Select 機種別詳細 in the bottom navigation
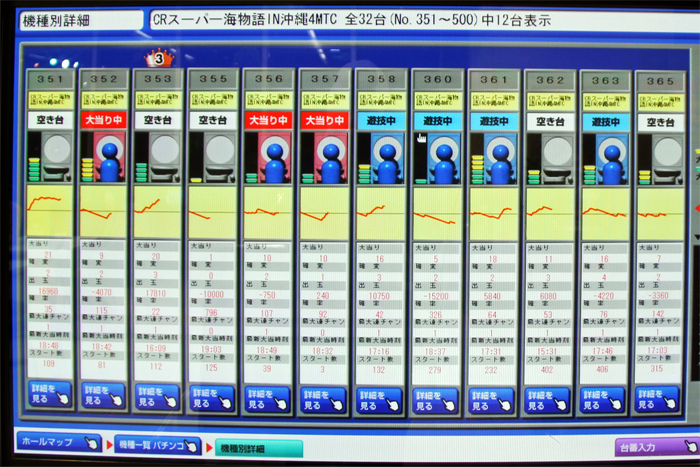The height and width of the screenshot is (467, 700). pyautogui.click(x=252, y=449)
